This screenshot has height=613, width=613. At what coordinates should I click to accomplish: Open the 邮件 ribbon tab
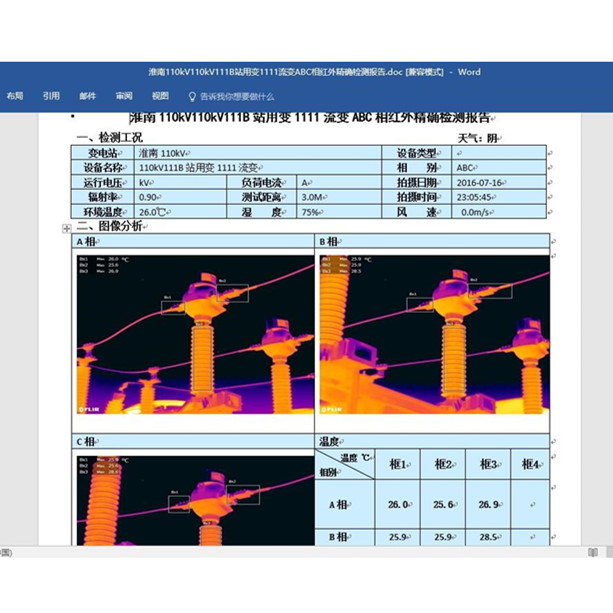(88, 96)
